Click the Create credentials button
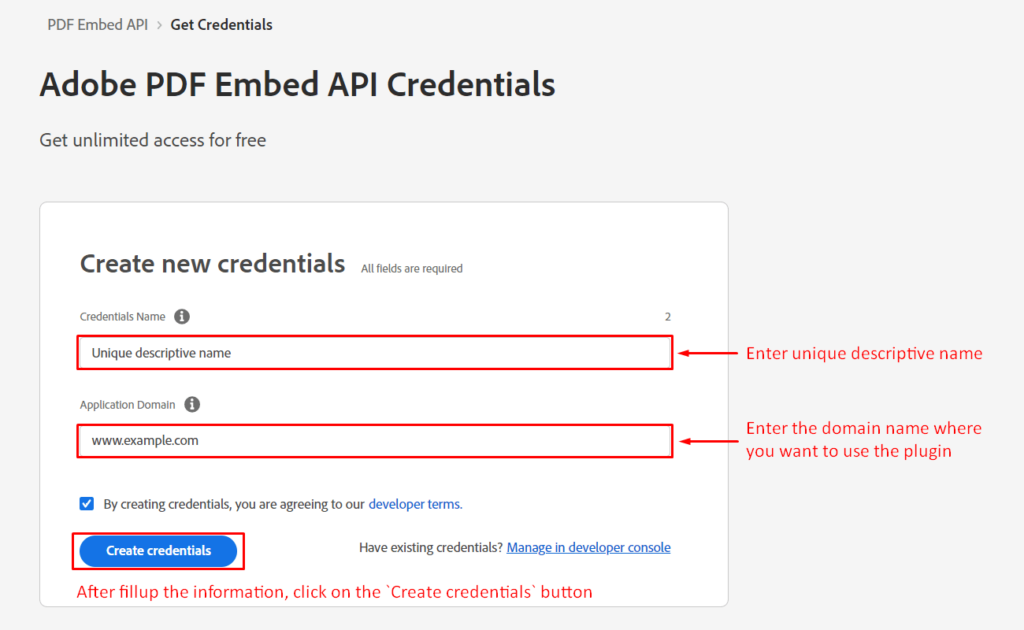Screen dimensions: 1024x630 pos(158,550)
